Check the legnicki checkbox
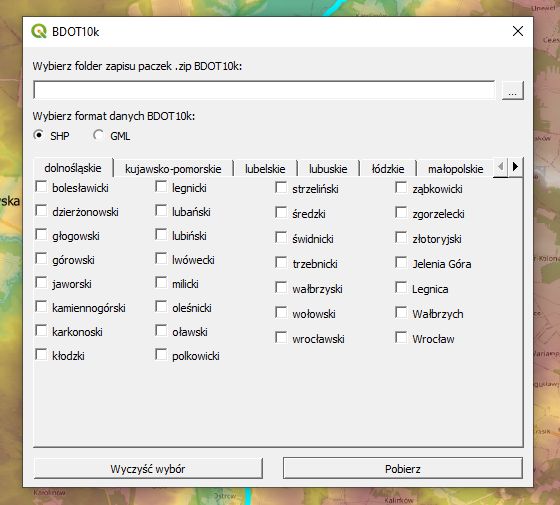The image size is (560, 505). pyautogui.click(x=161, y=186)
